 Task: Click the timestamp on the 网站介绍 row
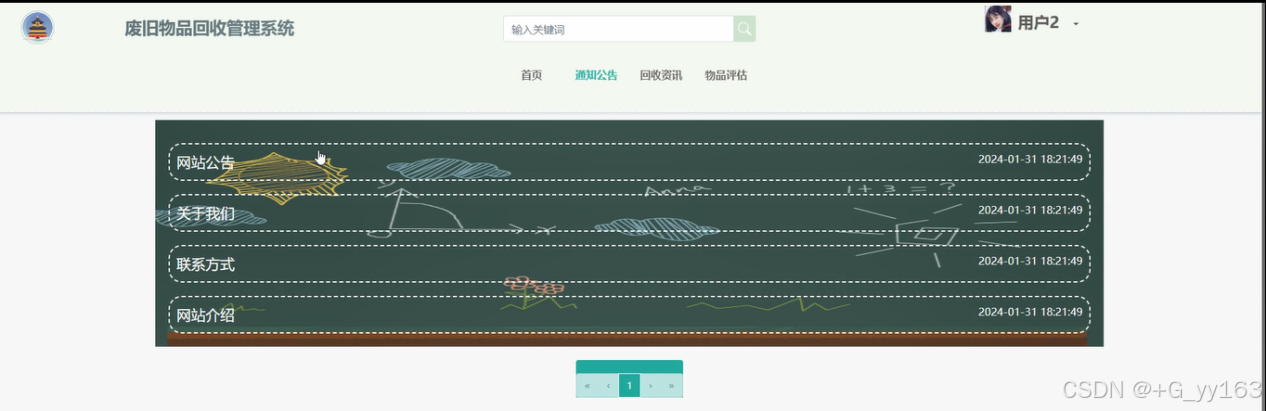[1030, 312]
